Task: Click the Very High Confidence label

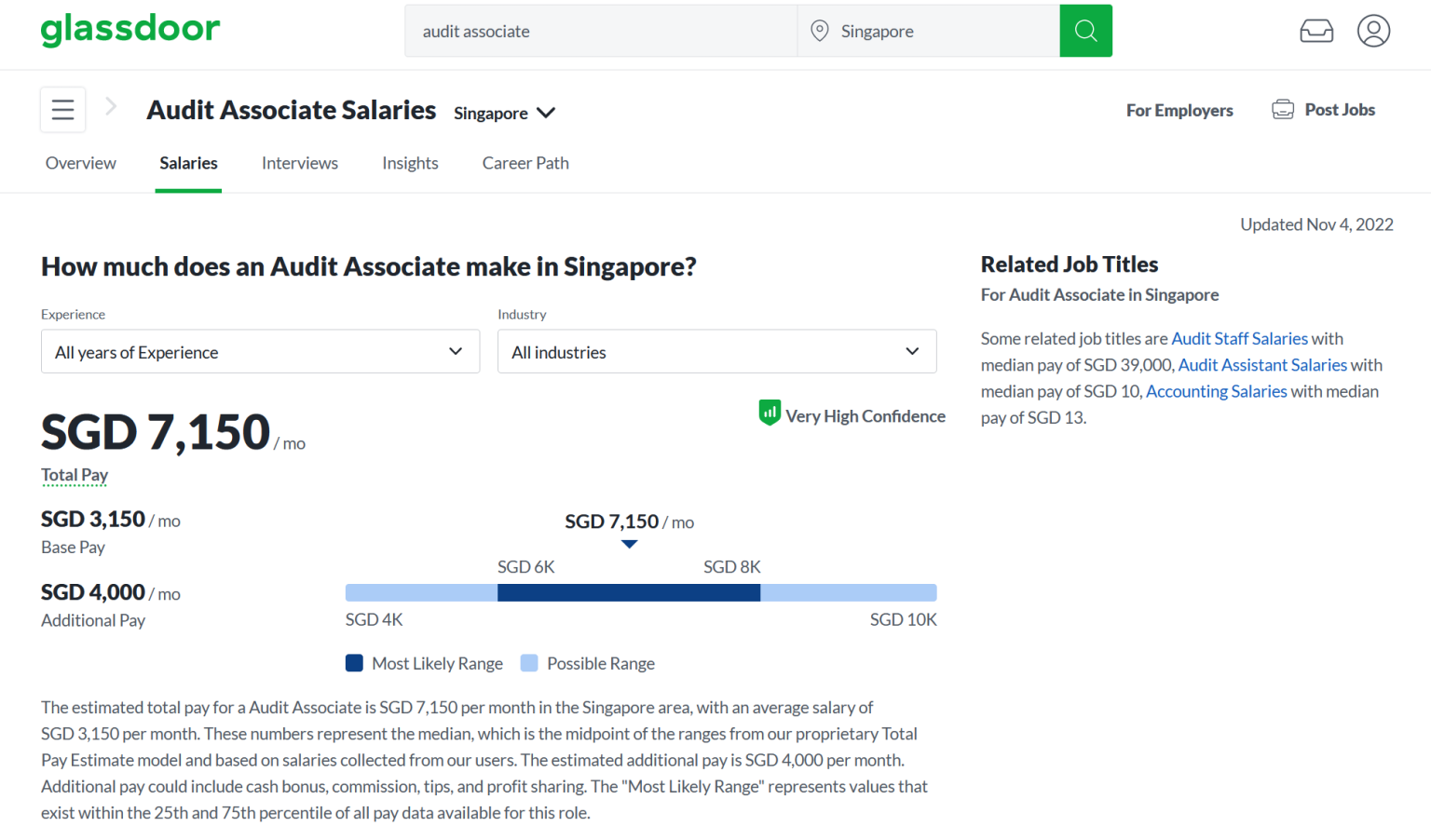Action: 865,416
